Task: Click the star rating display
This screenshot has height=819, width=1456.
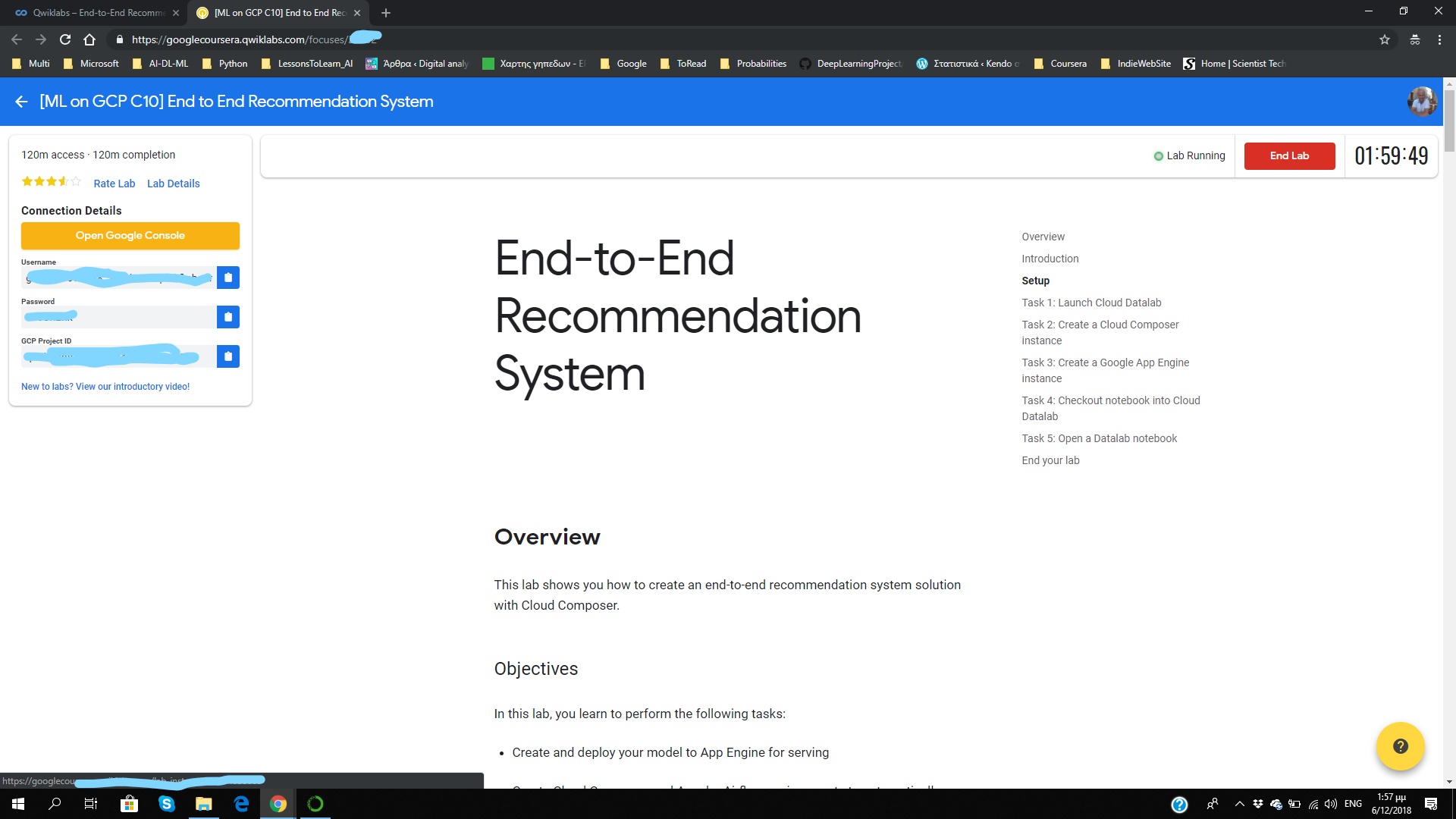Action: [51, 182]
